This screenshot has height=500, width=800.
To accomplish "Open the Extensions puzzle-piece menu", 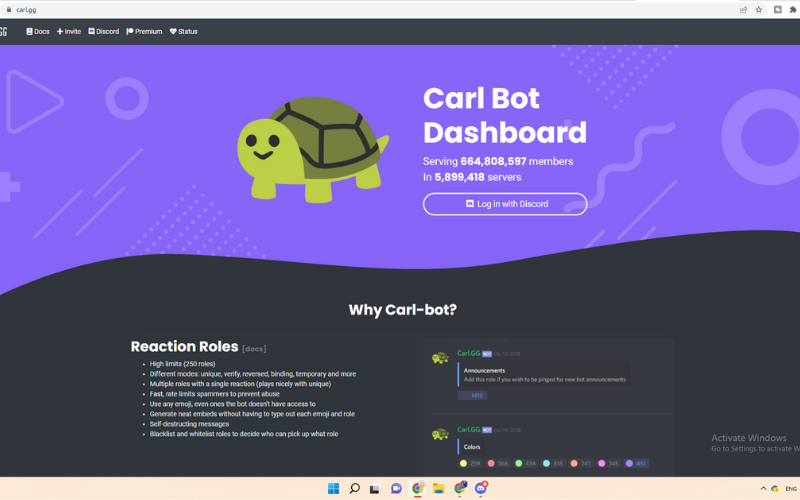I will [x=793, y=10].
